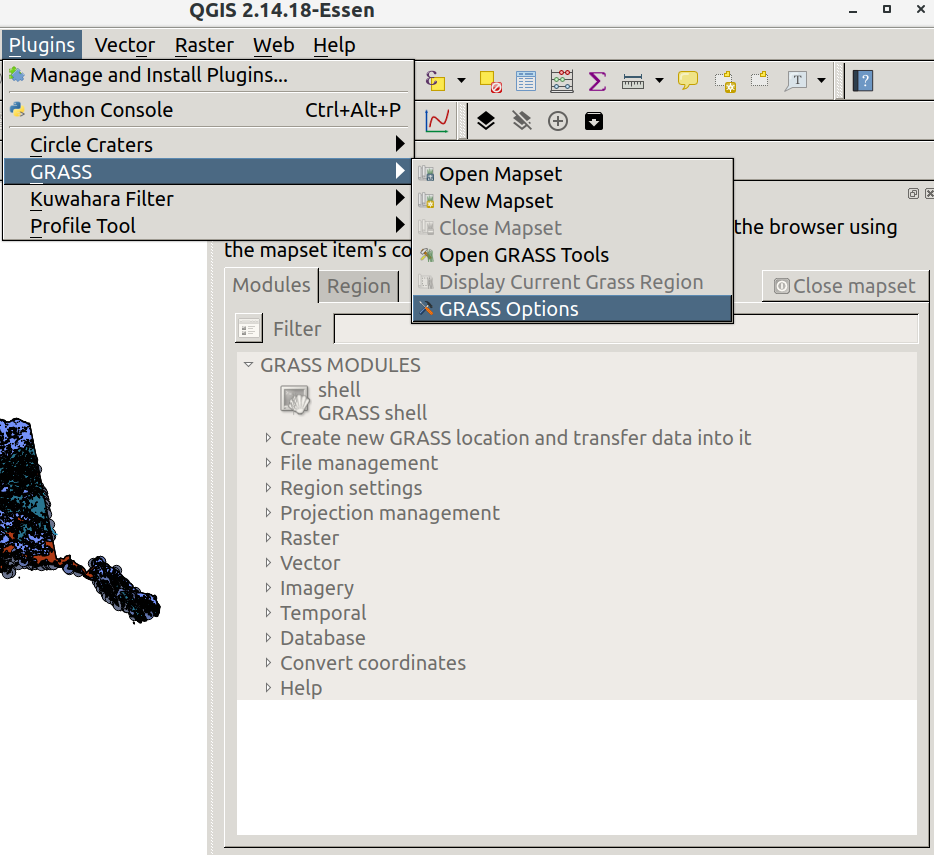Image resolution: width=934 pixels, height=855 pixels.
Task: Open Python Console from Plugins menu
Action: coord(208,110)
